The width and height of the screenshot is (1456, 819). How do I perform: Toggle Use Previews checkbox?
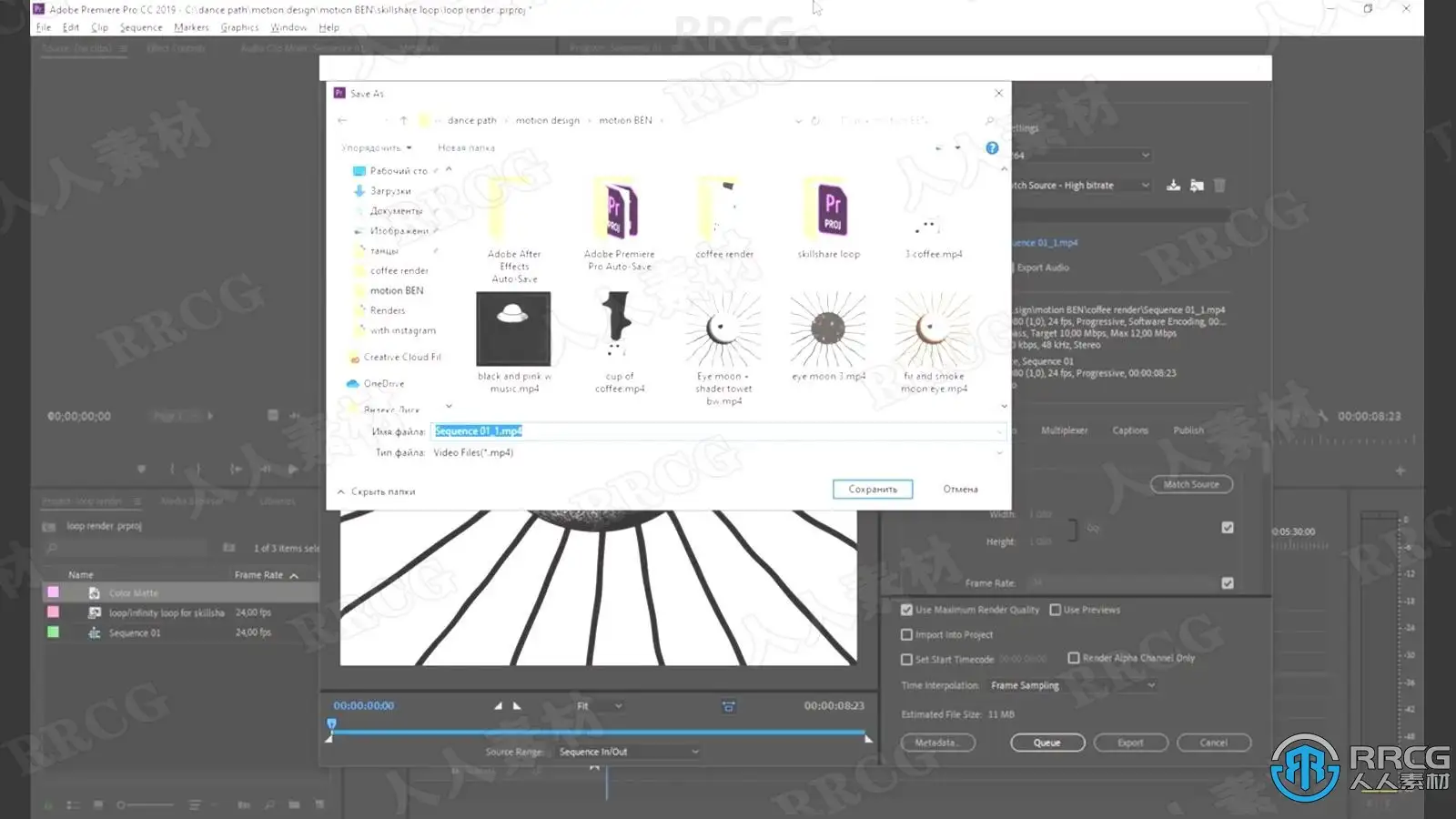pos(1056,610)
